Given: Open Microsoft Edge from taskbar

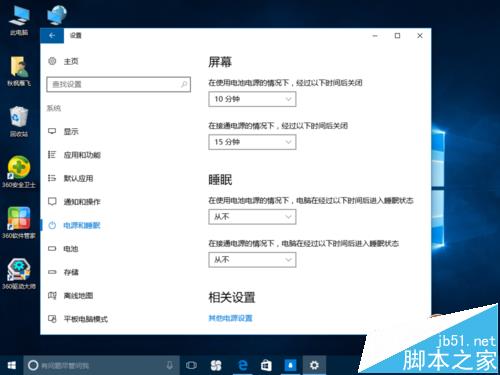Looking at the screenshot, I should point(243,365).
